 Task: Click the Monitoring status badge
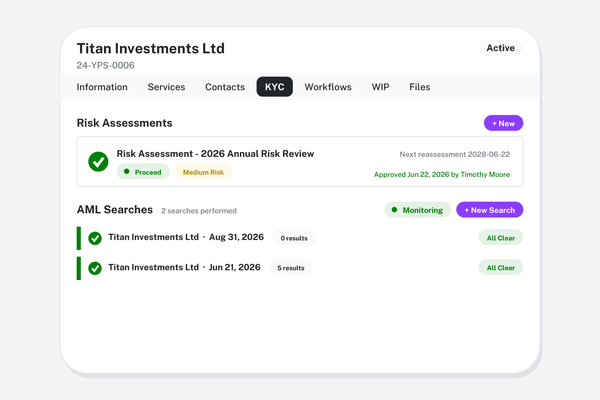click(x=417, y=210)
